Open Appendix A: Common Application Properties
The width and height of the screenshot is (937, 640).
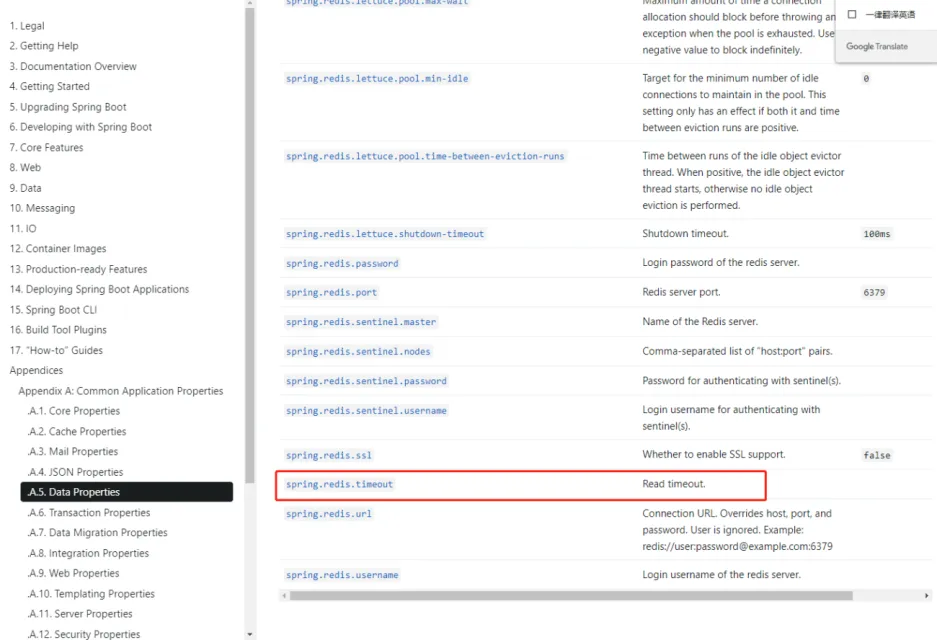pos(121,391)
